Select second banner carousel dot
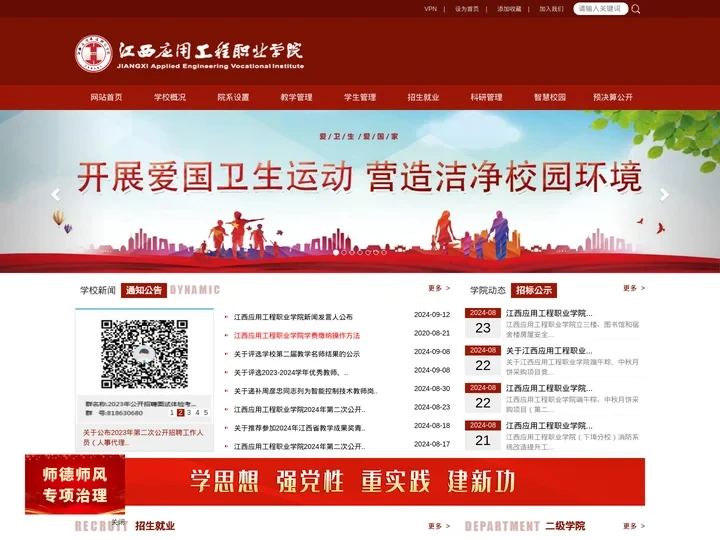This screenshot has width=720, height=540. click(344, 253)
